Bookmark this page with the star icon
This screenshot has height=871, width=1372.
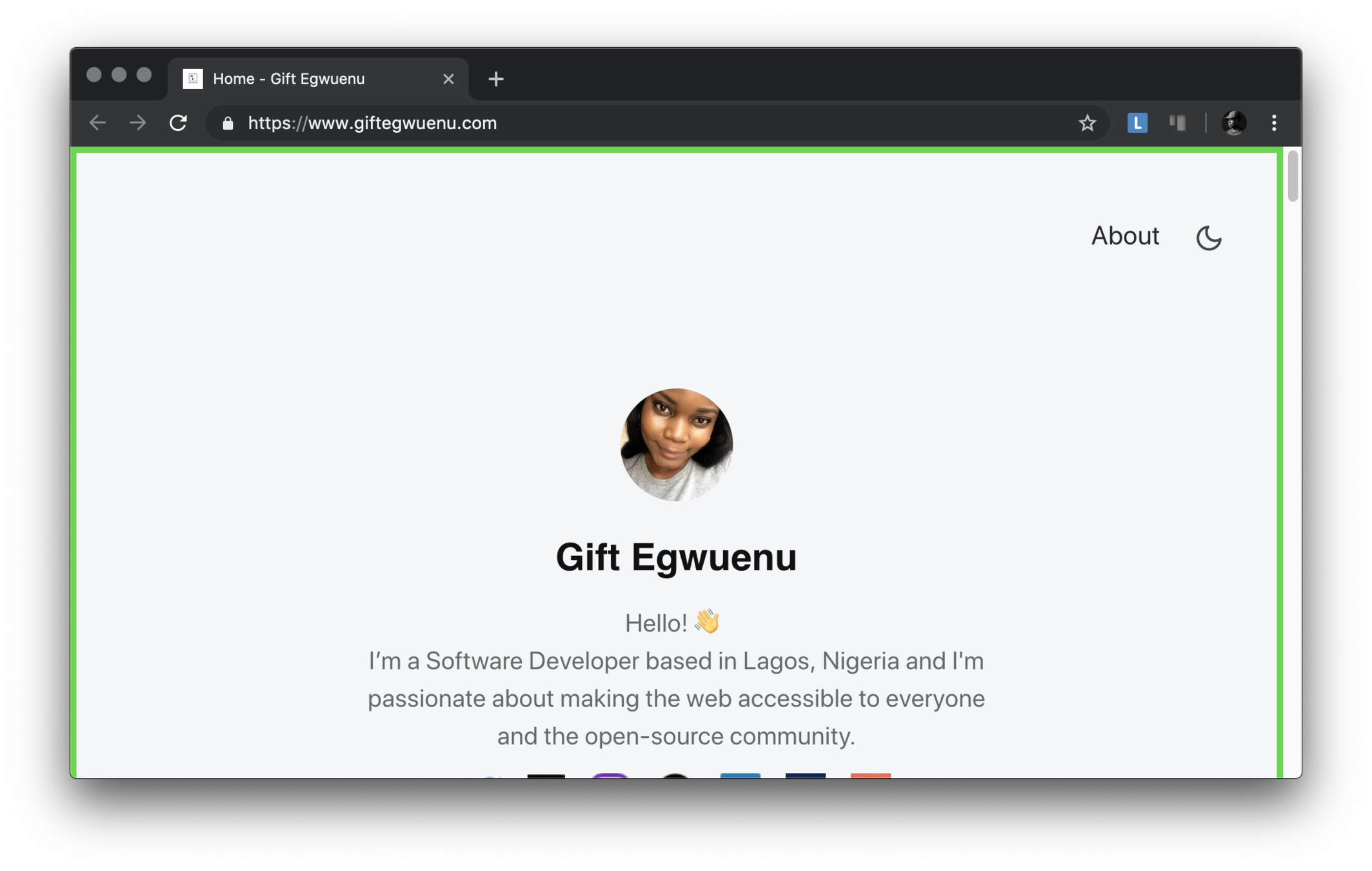click(1087, 123)
